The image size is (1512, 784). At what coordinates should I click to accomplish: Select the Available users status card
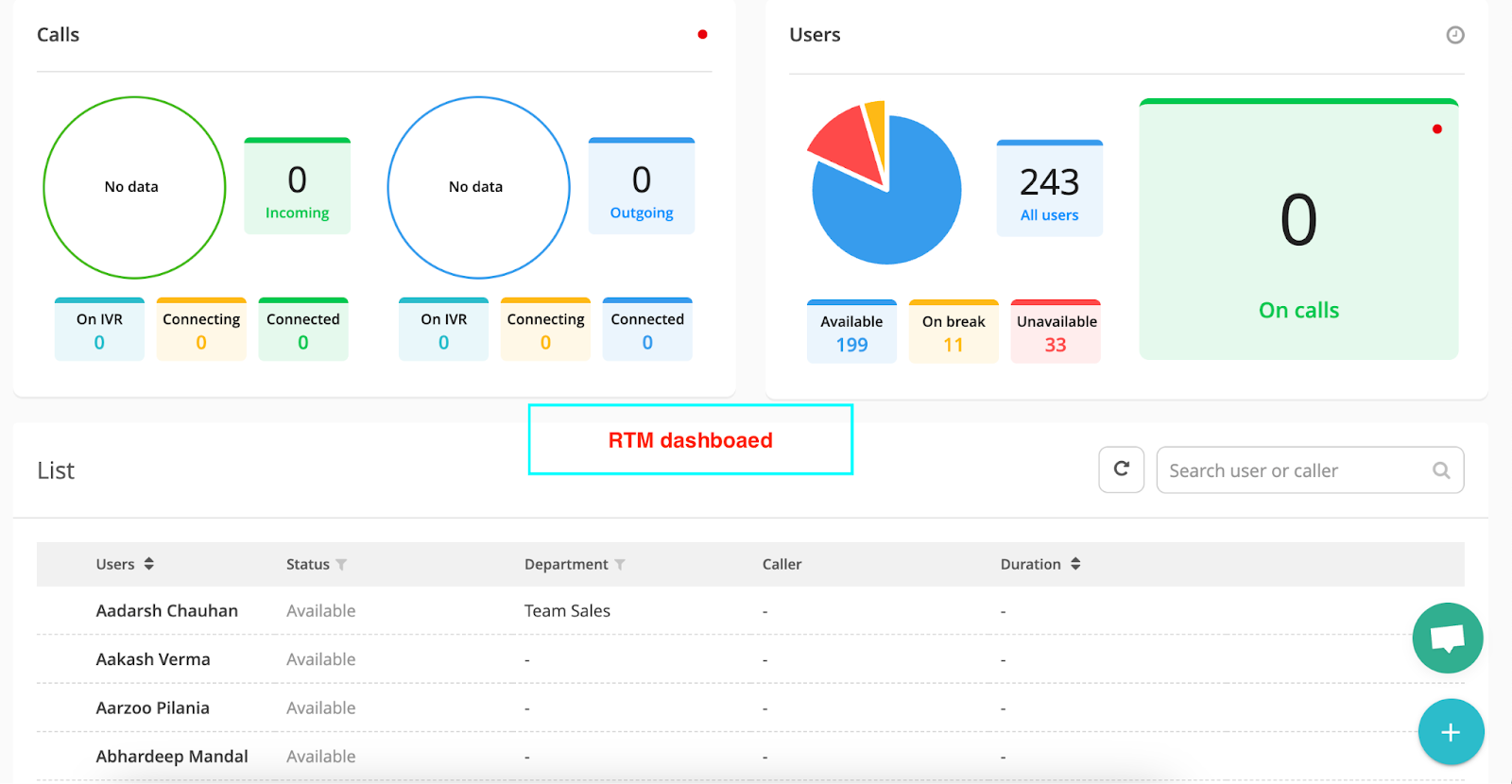coord(851,332)
